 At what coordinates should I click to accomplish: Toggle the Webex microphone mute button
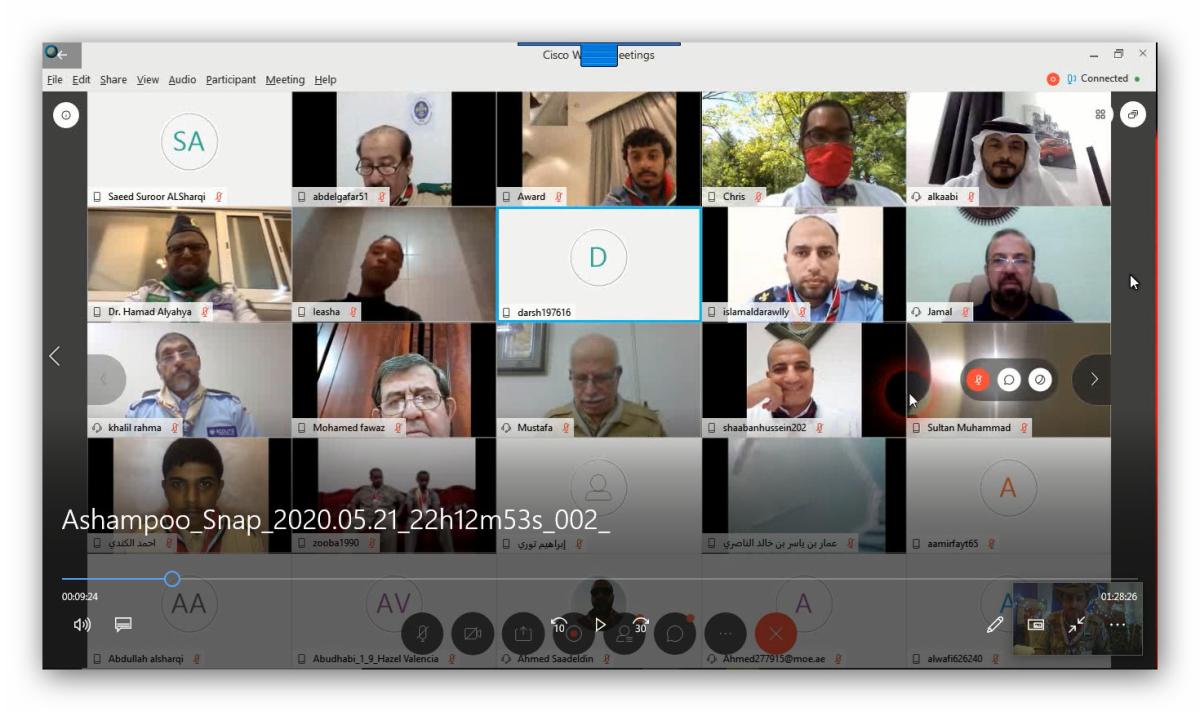point(423,633)
